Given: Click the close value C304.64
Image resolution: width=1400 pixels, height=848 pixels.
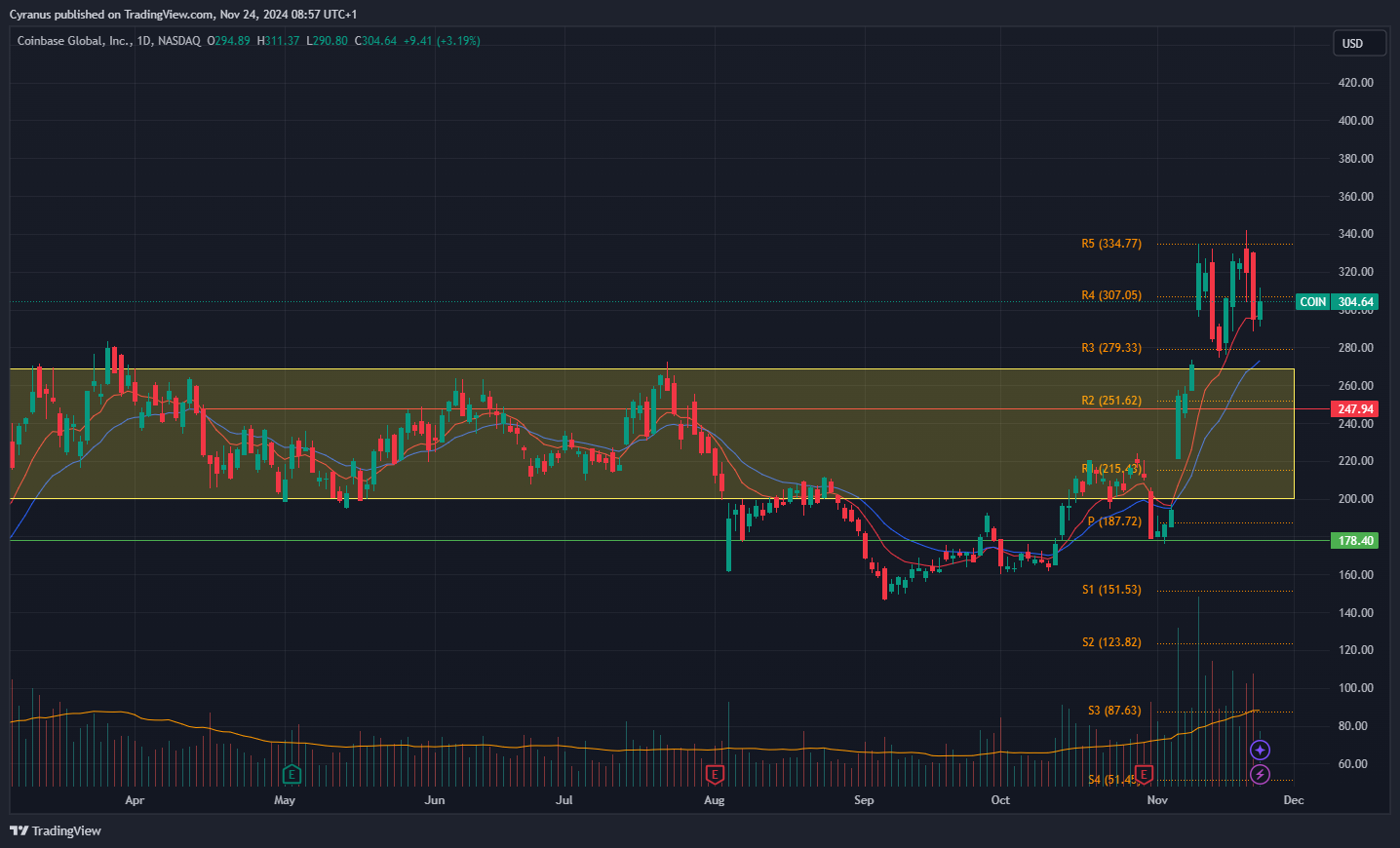Looking at the screenshot, I should click(375, 41).
